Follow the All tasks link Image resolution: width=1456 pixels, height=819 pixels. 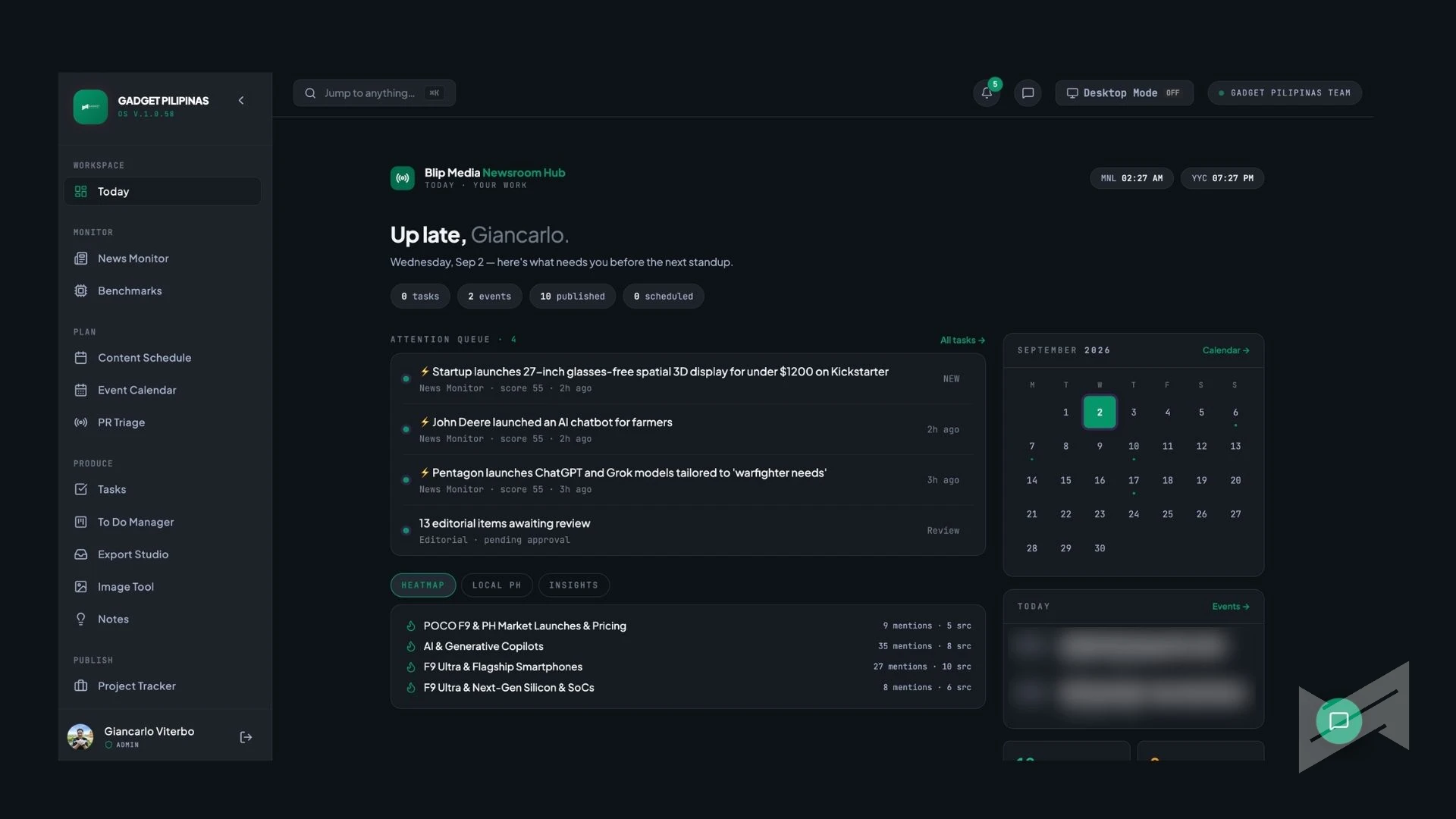[962, 340]
